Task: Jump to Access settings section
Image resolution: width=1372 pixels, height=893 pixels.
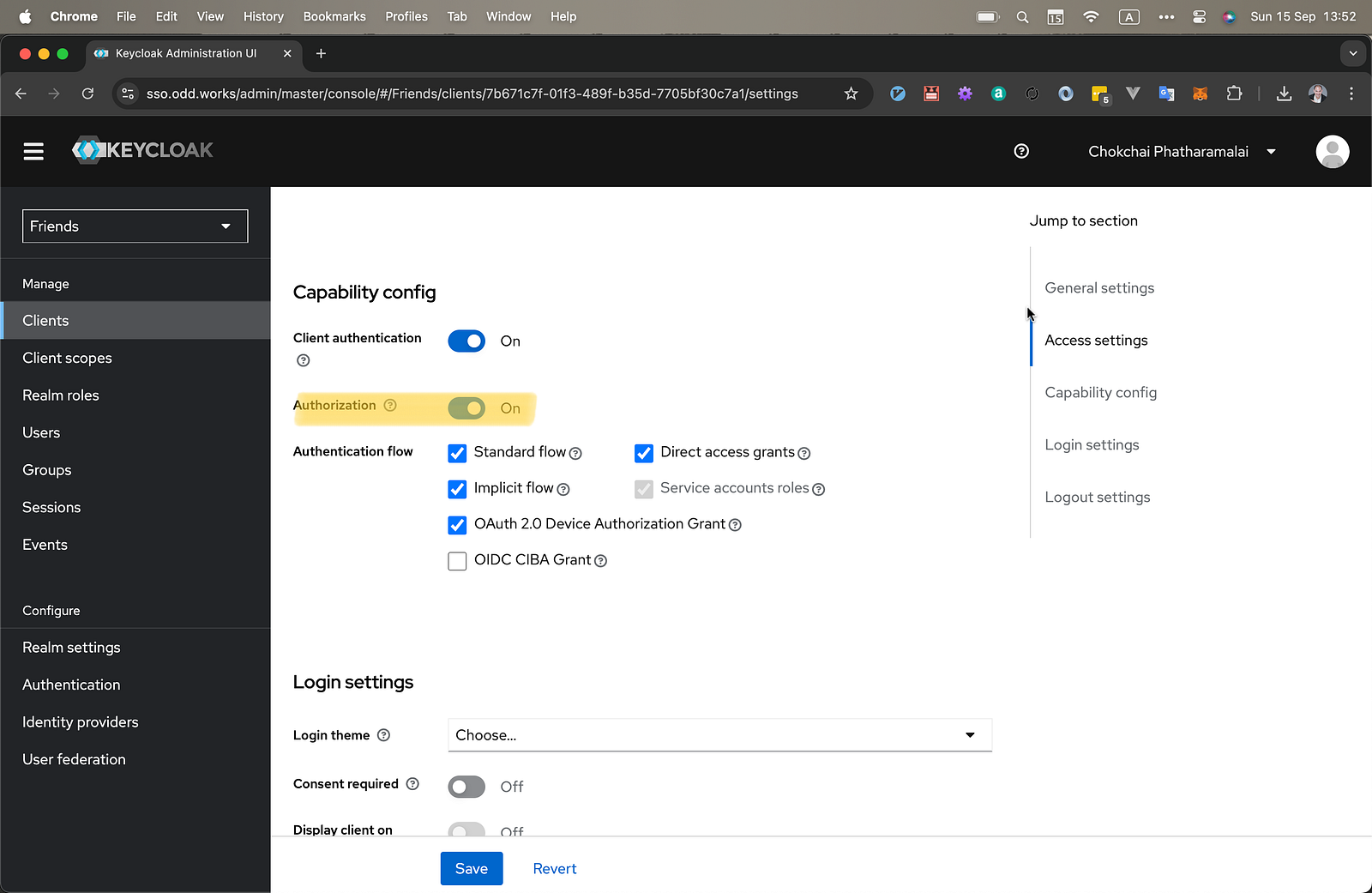Action: click(1096, 341)
